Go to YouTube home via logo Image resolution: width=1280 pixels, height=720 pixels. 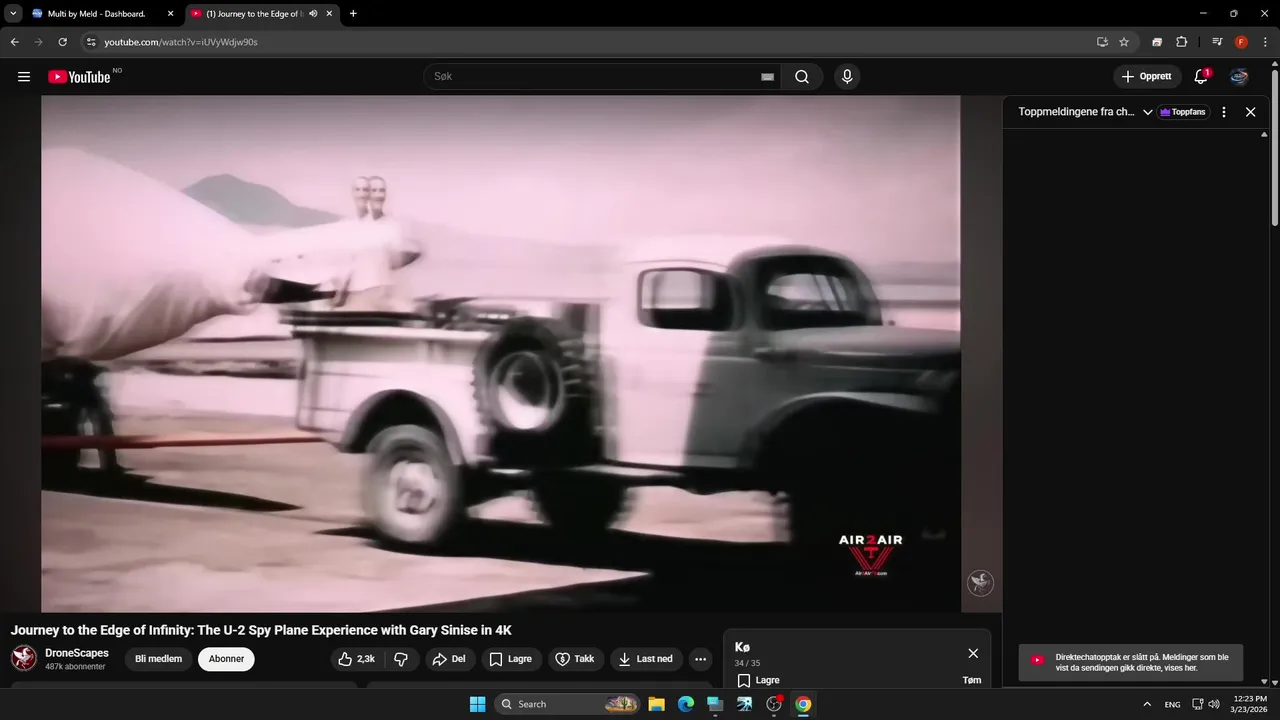point(79,77)
